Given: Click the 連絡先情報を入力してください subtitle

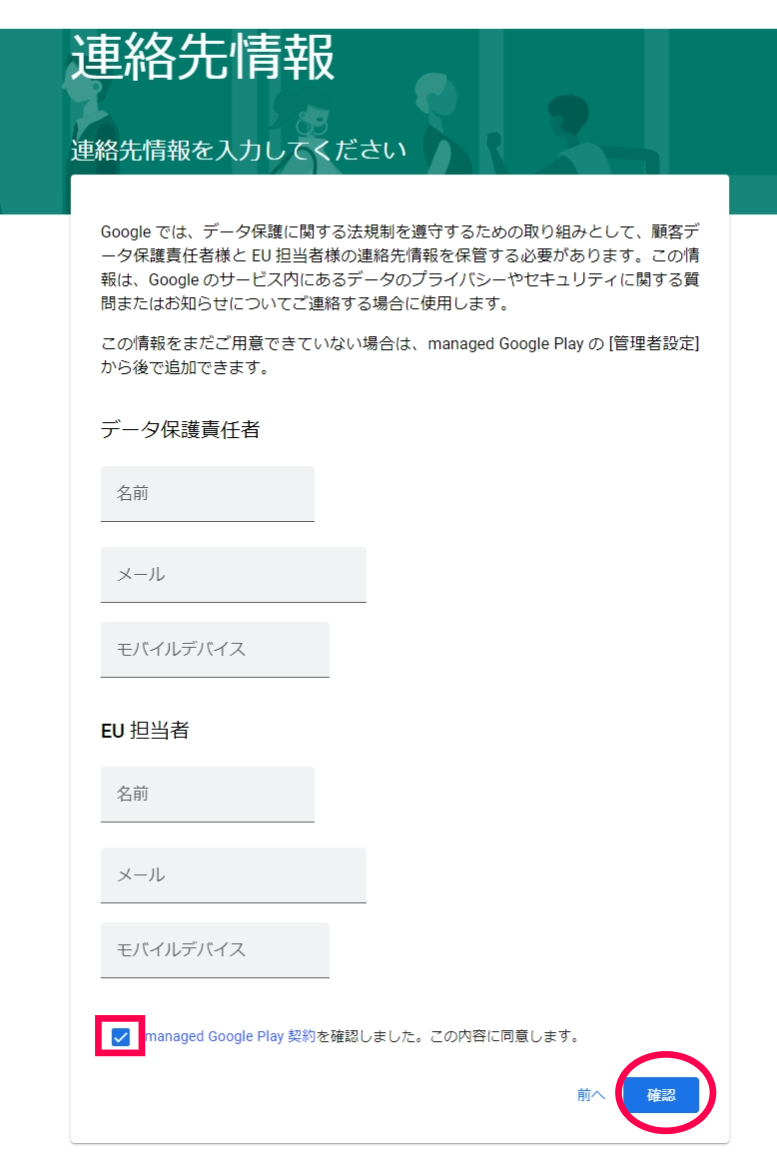Looking at the screenshot, I should pos(238,150).
